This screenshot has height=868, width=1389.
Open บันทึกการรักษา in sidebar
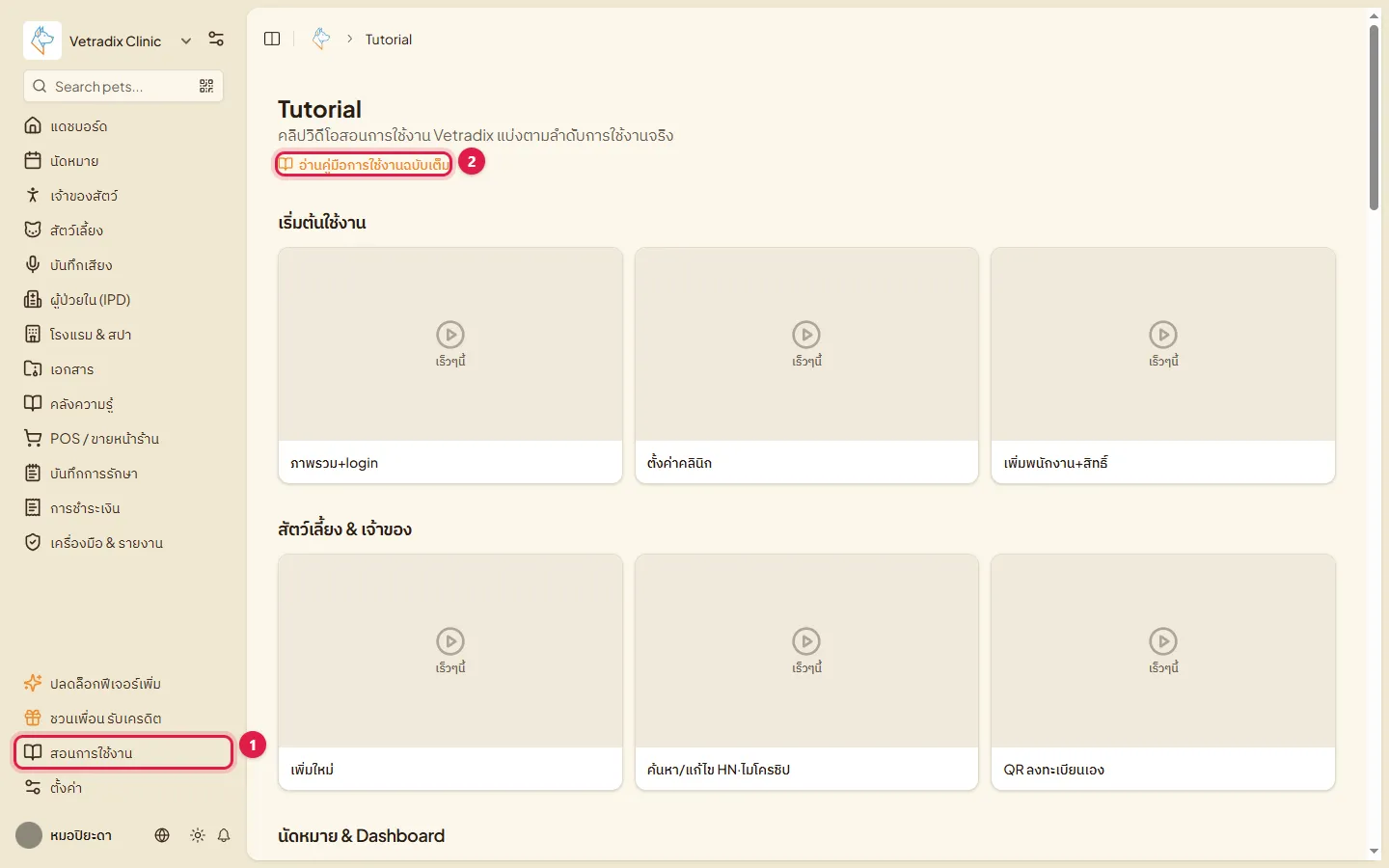point(123,474)
